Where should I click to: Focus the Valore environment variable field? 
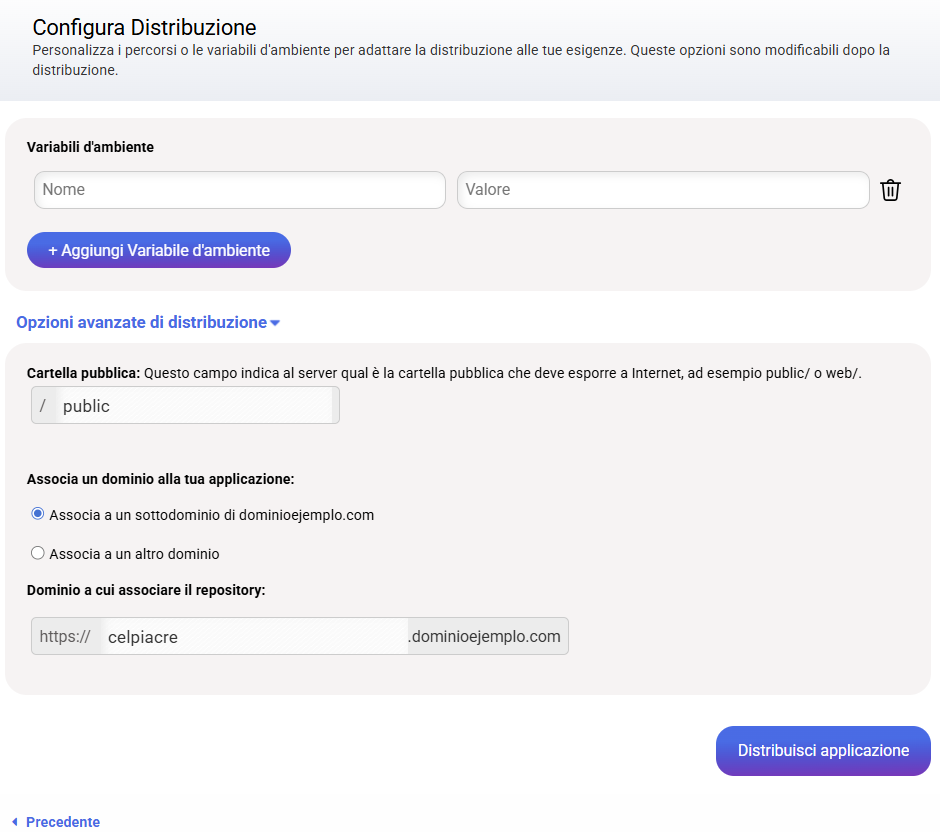pyautogui.click(x=662, y=190)
